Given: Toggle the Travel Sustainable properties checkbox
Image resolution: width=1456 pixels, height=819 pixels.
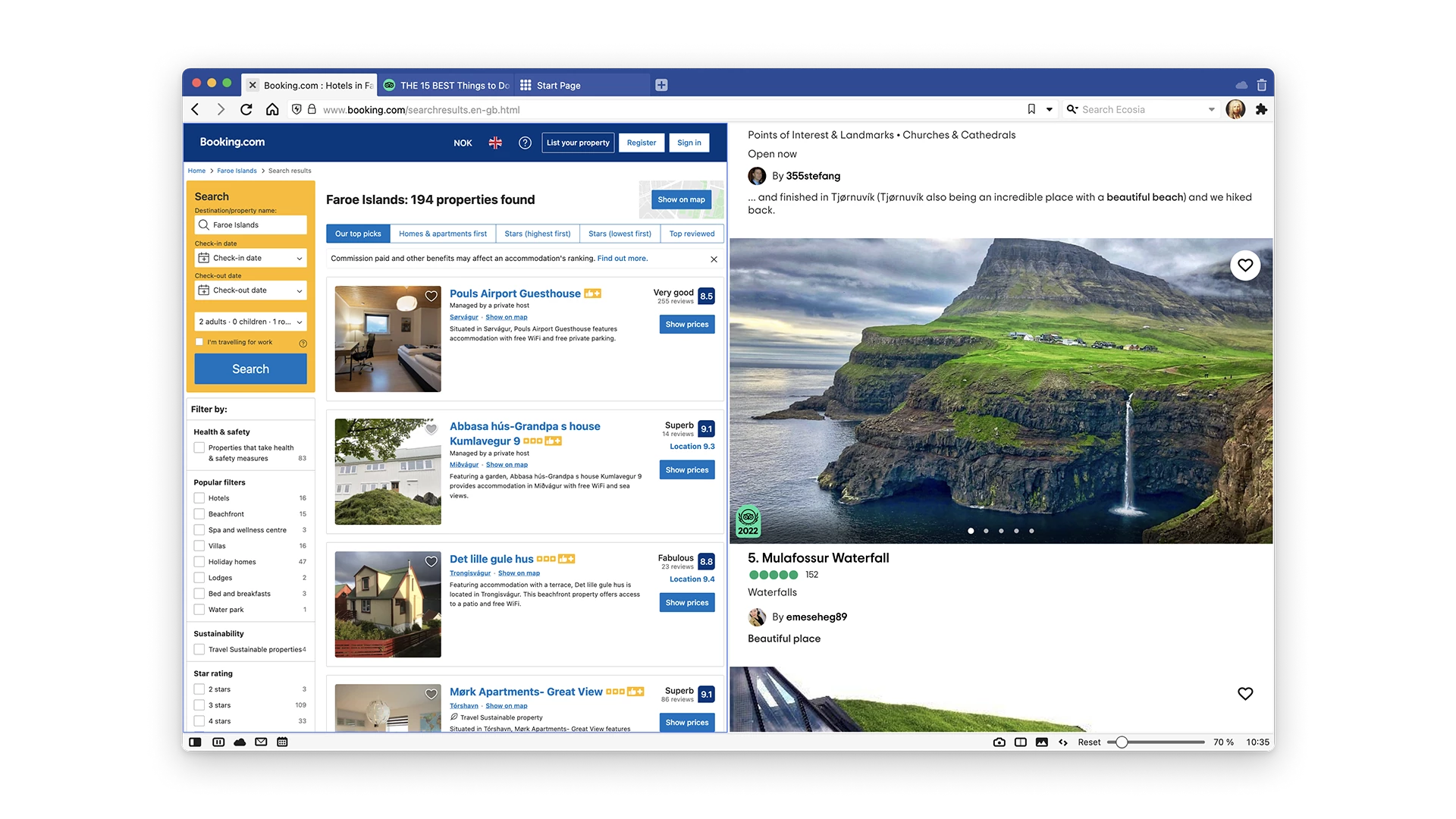Looking at the screenshot, I should click(x=199, y=650).
